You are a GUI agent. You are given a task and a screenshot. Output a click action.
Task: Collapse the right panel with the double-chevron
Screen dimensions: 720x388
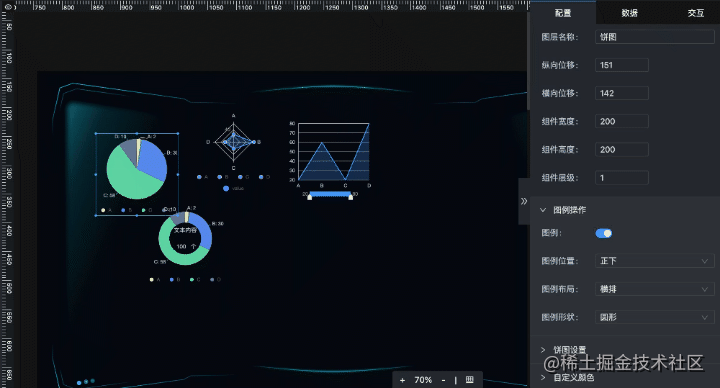(524, 201)
